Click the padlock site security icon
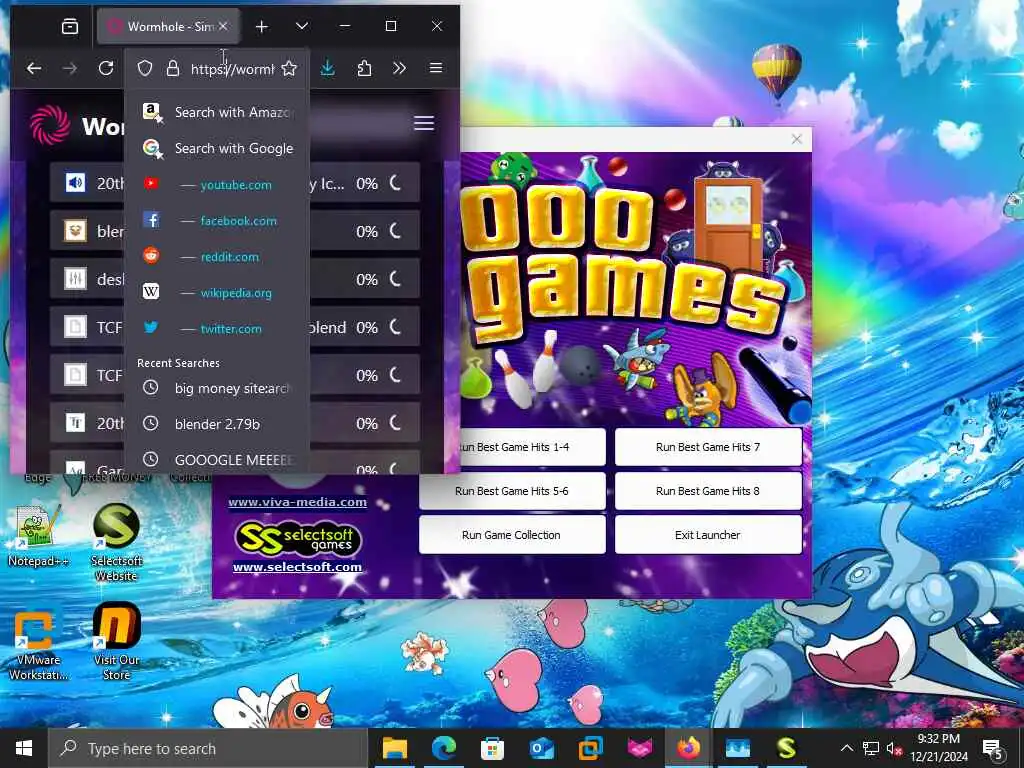Image resolution: width=1024 pixels, height=768 pixels. point(172,68)
